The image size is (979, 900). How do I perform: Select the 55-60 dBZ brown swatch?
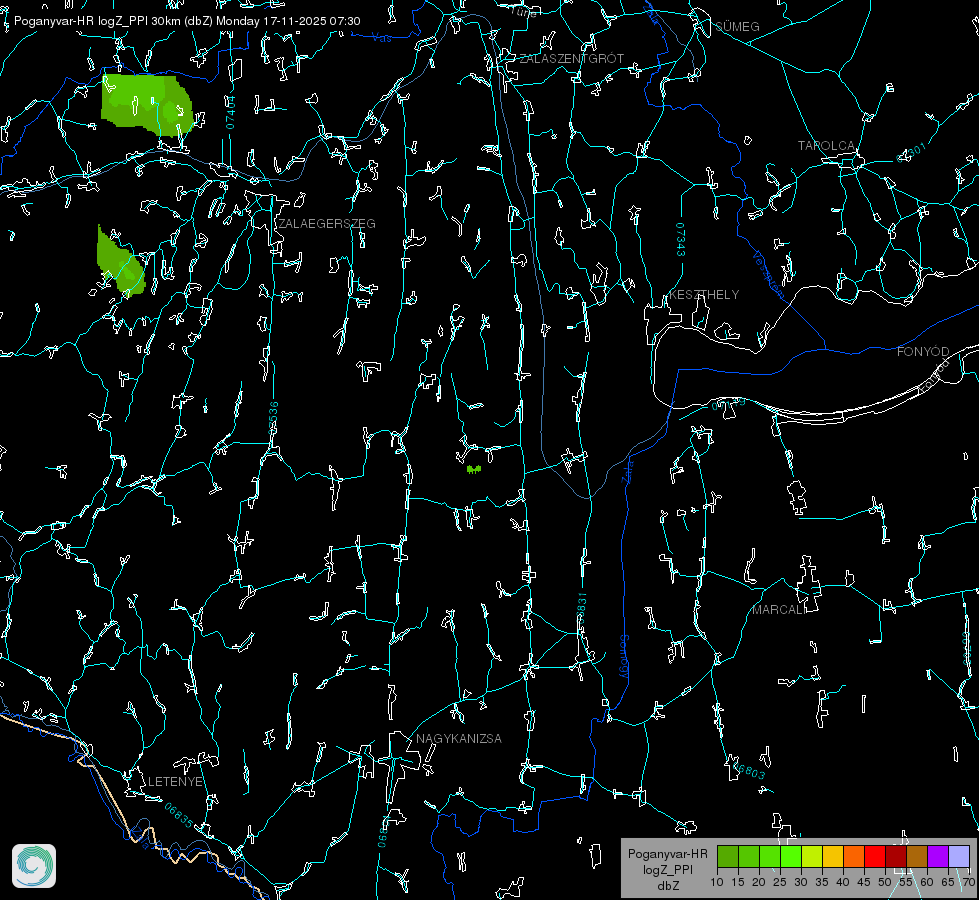pyautogui.click(x=917, y=856)
